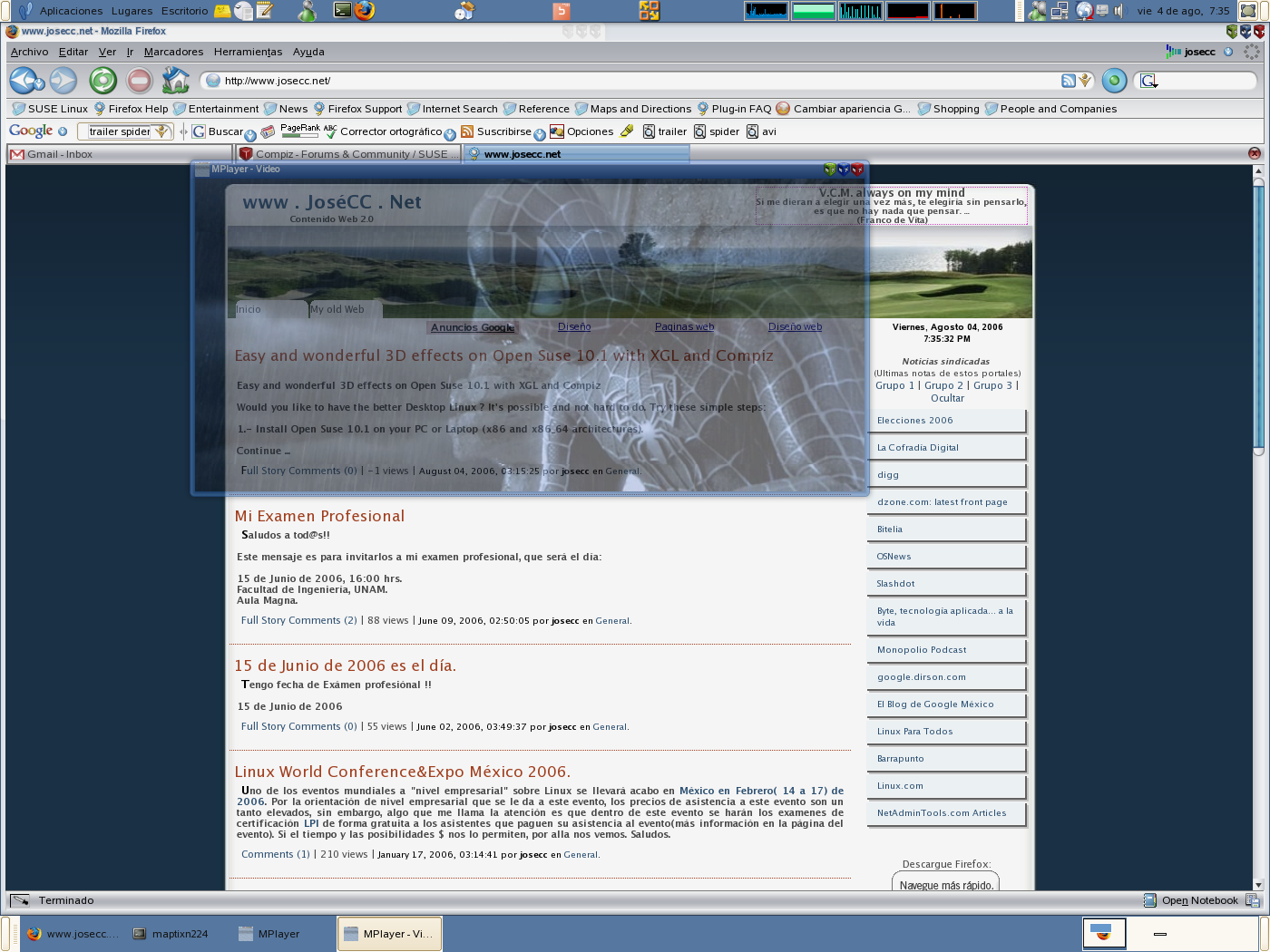Click the RSS feed icon in the address bar
1270x952 pixels.
1069,81
